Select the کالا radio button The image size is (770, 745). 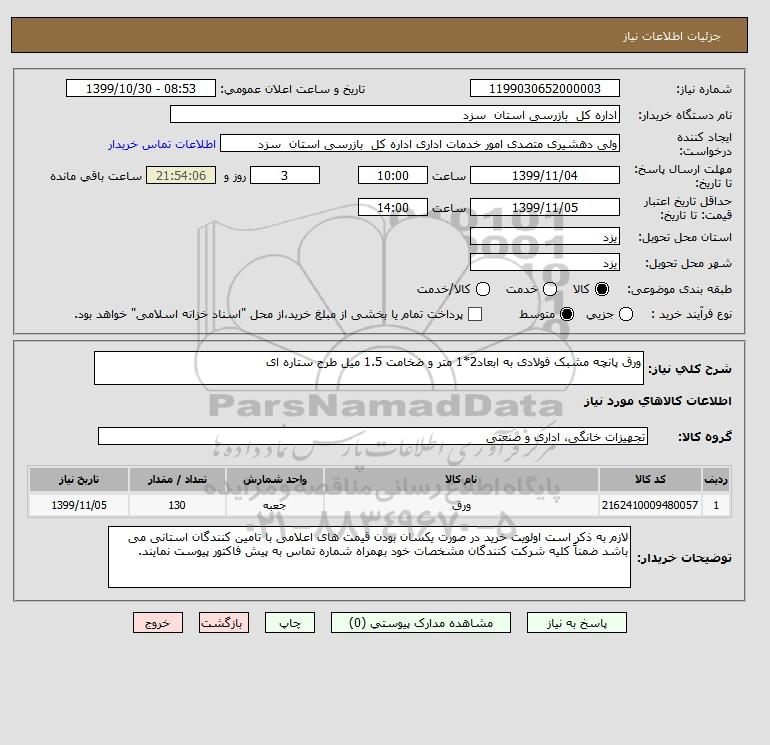(x=602, y=289)
